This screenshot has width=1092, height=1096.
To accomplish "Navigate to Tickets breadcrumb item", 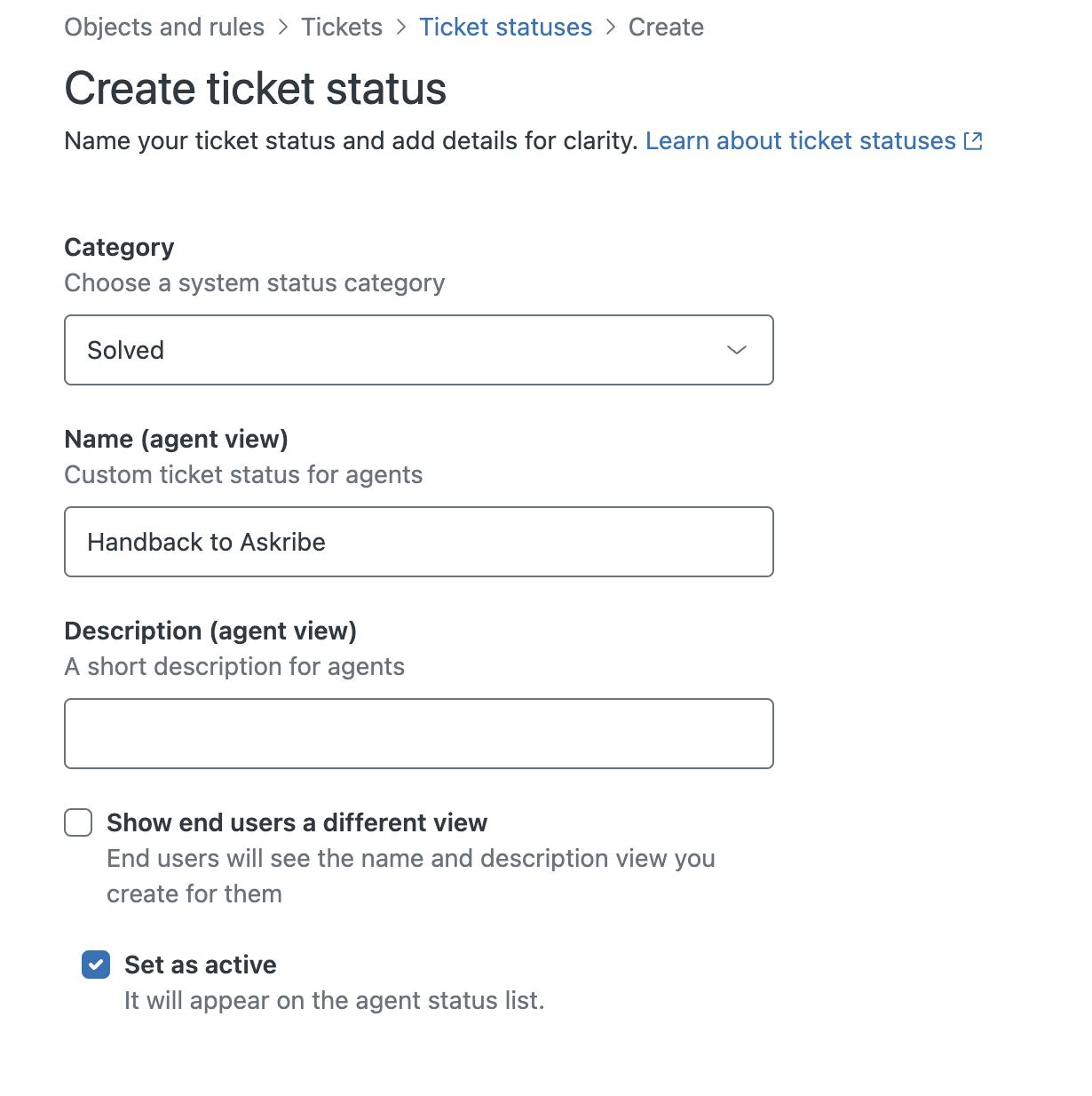I will click(x=342, y=28).
